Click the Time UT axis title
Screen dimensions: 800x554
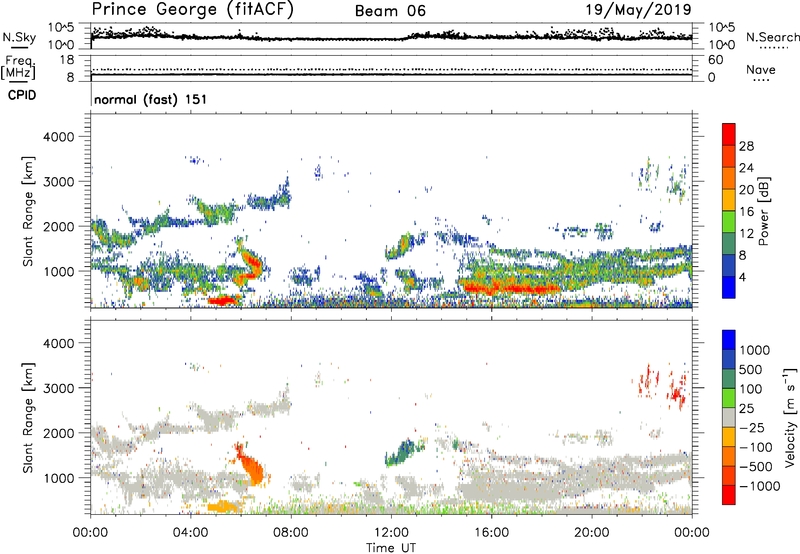[391, 548]
